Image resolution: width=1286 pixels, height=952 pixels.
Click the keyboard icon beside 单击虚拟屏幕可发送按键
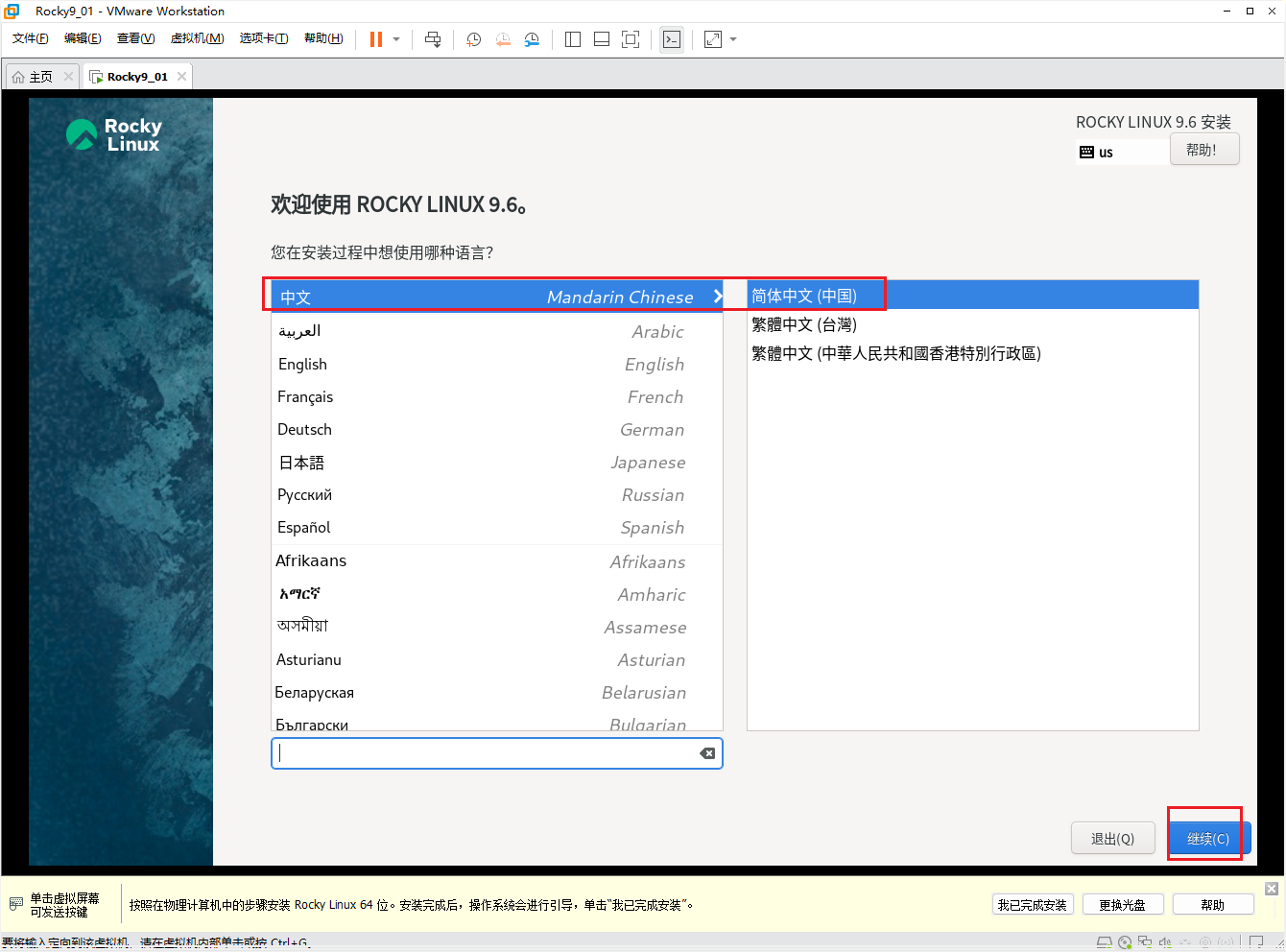[15, 904]
